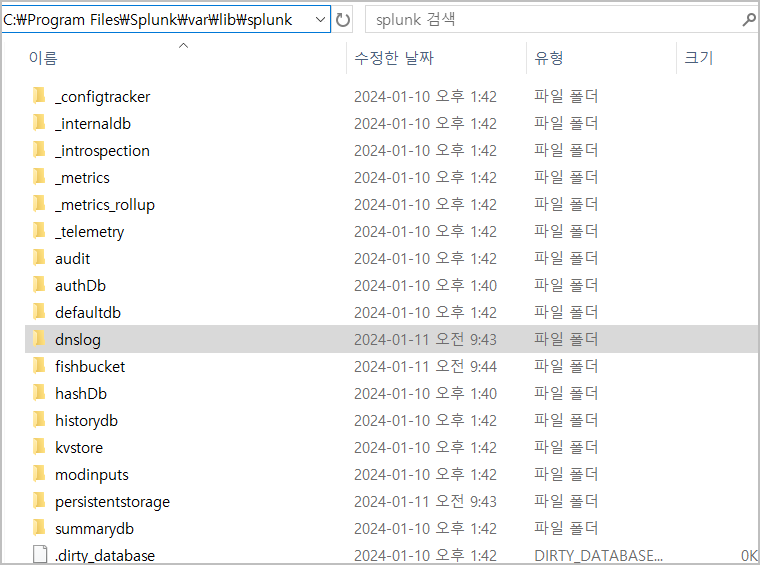Click the persistentstorage folder icon
The width and height of the screenshot is (760, 565).
click(x=39, y=501)
